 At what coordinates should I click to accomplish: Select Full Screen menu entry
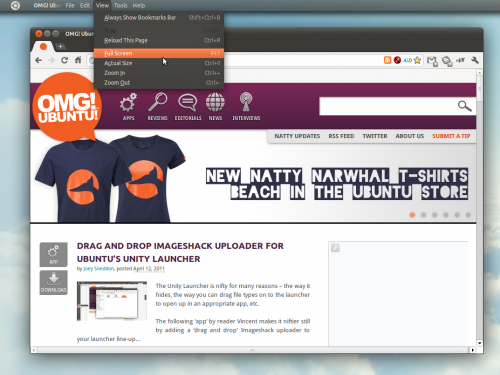159,53
